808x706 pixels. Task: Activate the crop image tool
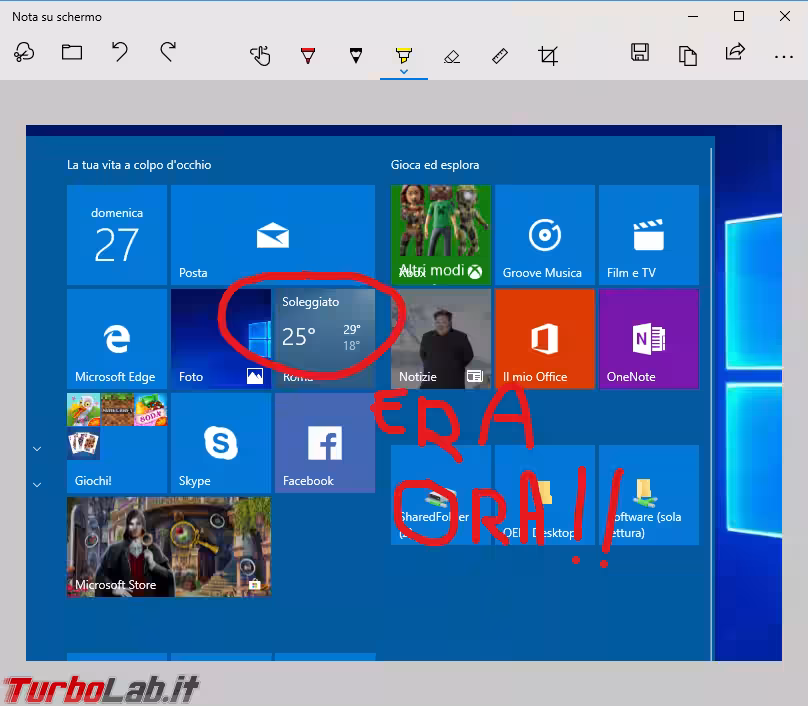548,55
